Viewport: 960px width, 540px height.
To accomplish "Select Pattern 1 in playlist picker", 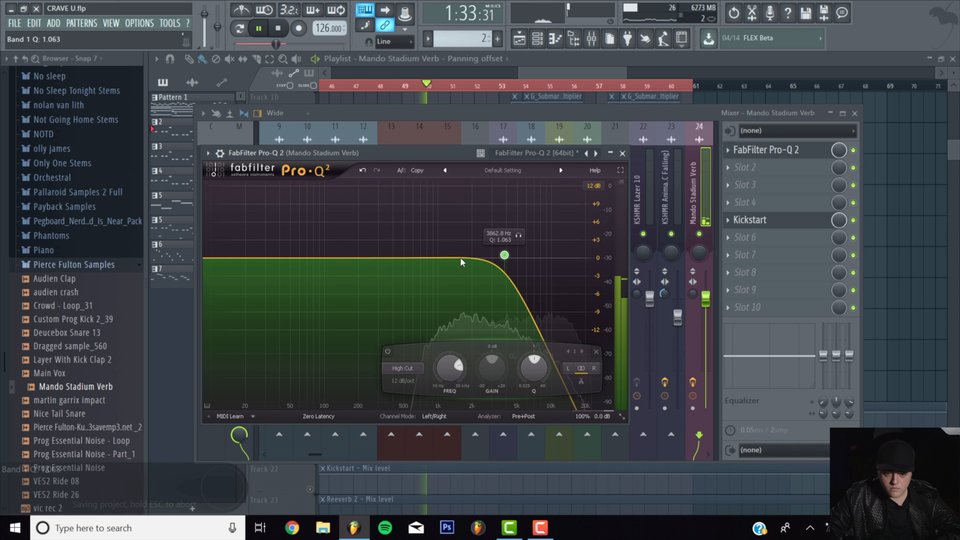I will 174,97.
